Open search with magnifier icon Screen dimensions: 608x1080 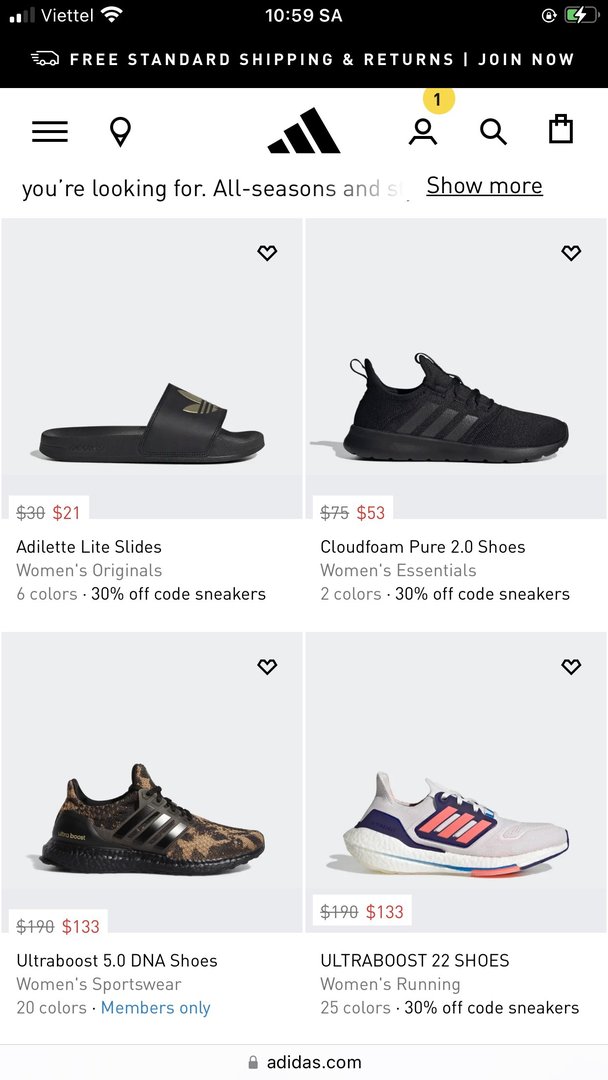coord(493,132)
